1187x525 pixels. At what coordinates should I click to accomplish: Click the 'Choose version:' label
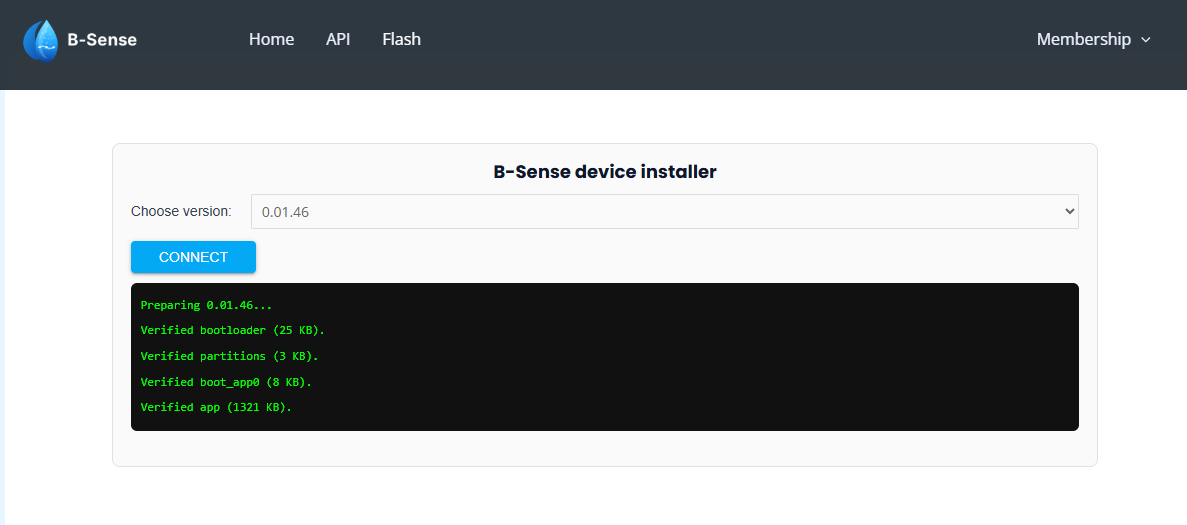pyautogui.click(x=181, y=212)
